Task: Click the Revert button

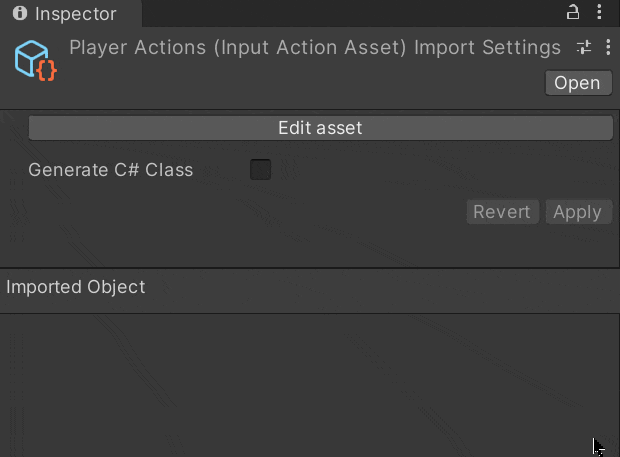Action: [x=502, y=212]
